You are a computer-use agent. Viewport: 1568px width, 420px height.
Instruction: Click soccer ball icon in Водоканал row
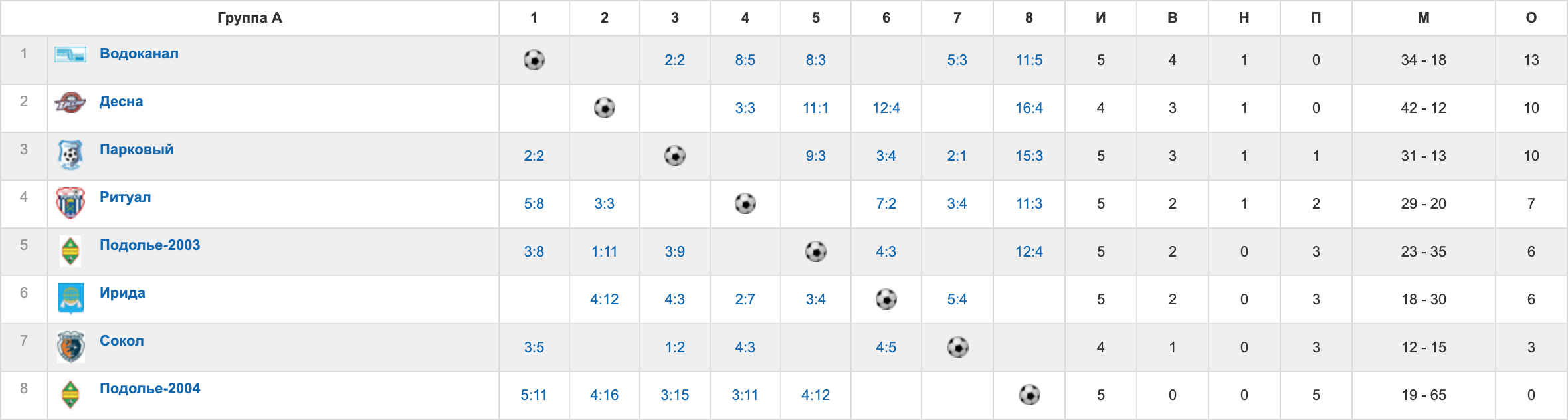point(534,60)
